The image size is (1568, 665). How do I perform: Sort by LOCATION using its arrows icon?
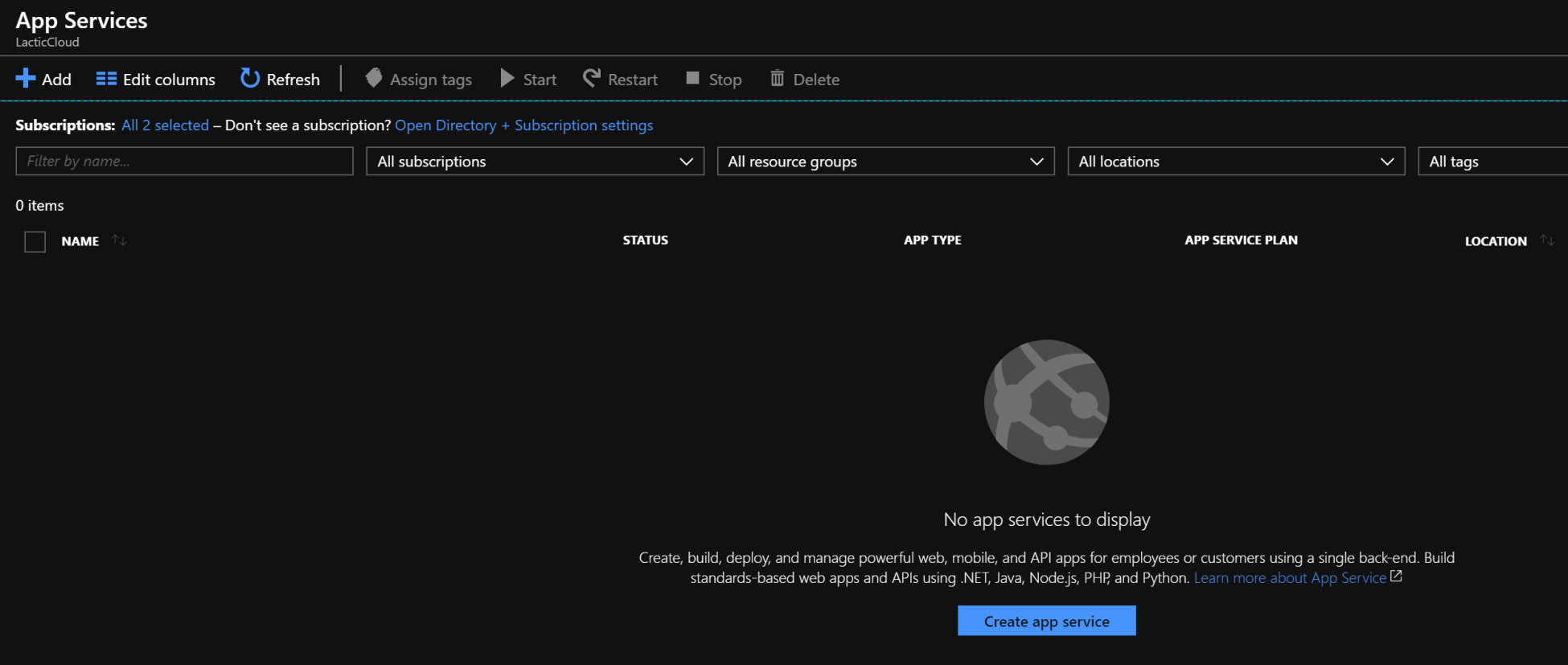[1547, 240]
